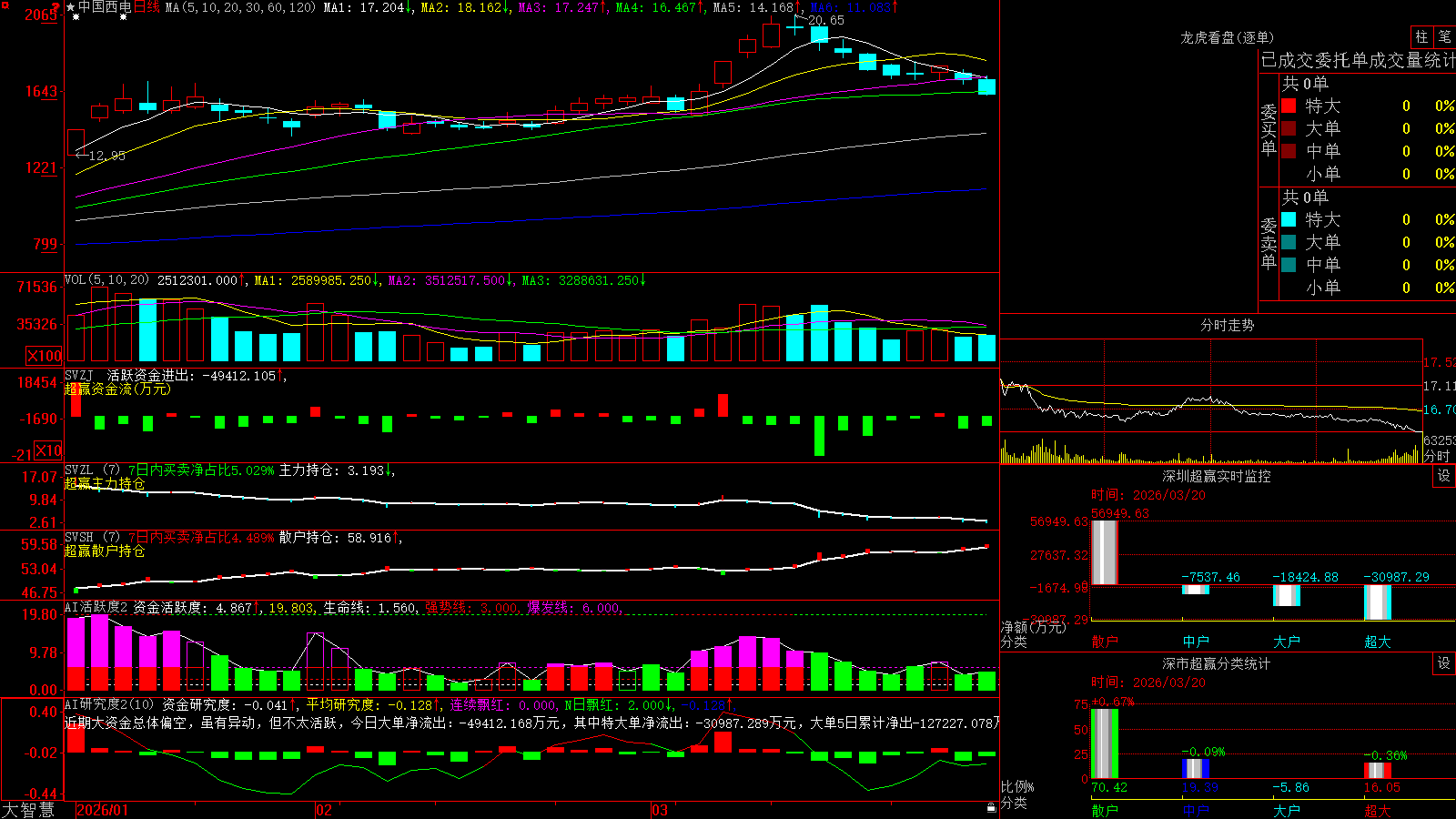Click MA(5,10,20,30,60,120) indicator label

(241, 7)
